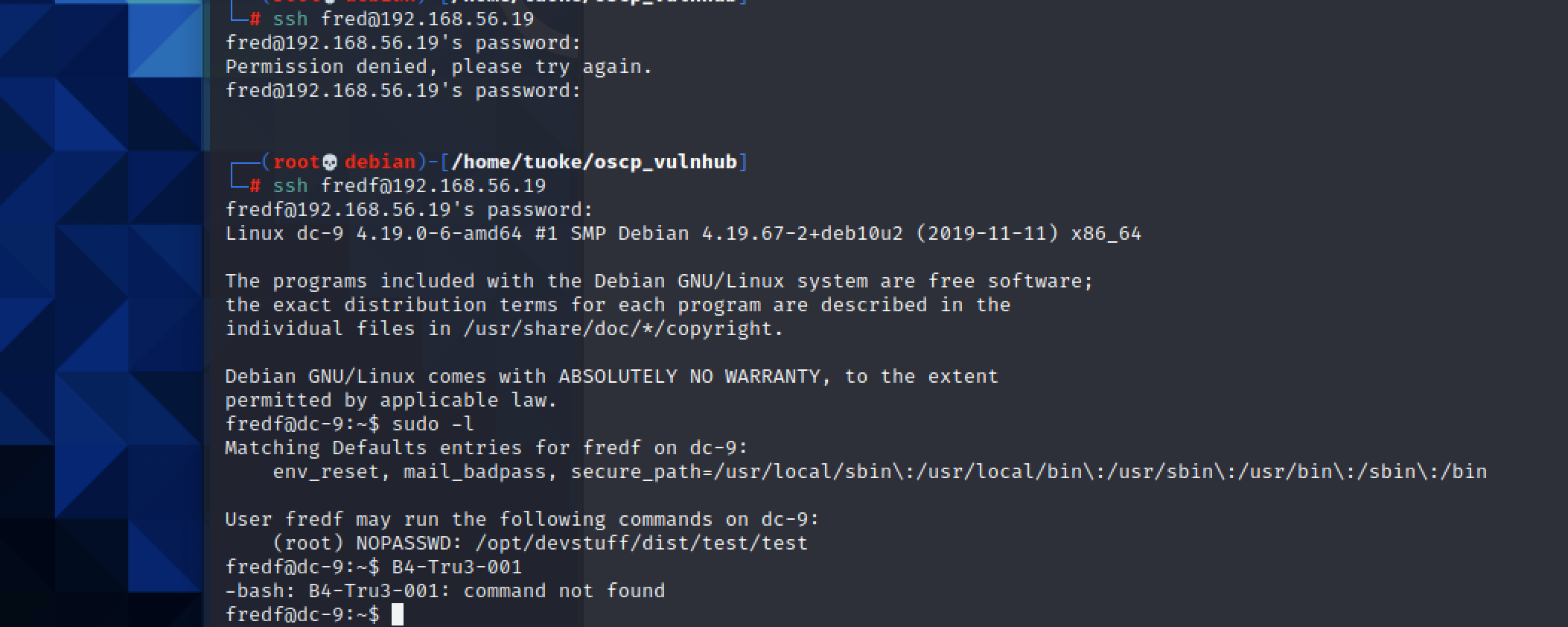
Task: Click 'env_reset' in the Defaults entries
Action: point(325,471)
